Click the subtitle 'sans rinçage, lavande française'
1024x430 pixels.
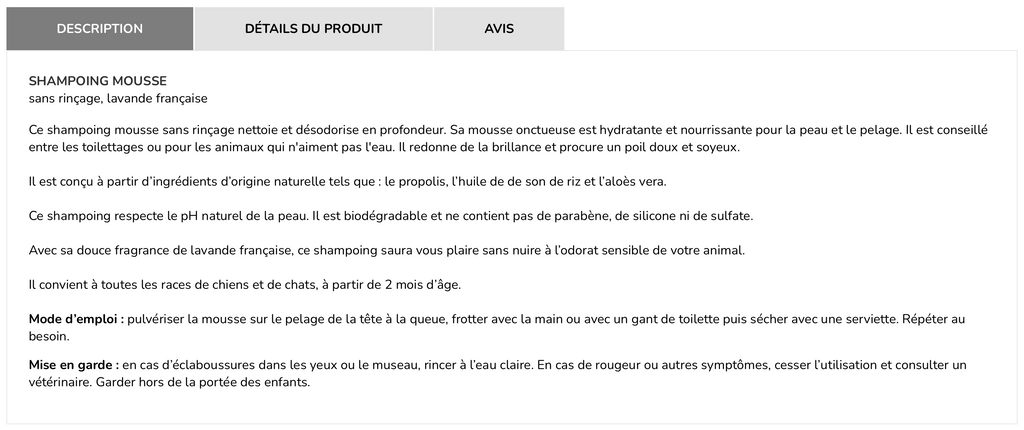click(x=118, y=98)
